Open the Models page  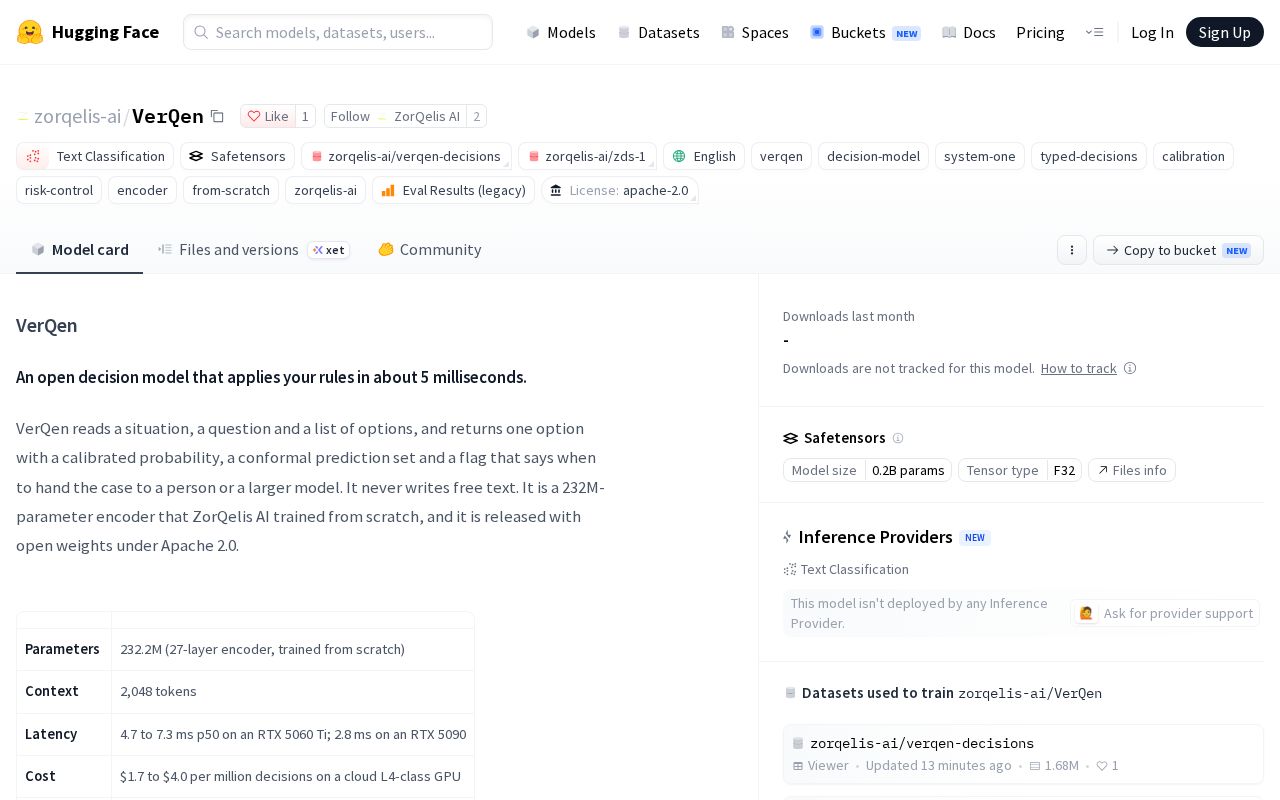561,32
